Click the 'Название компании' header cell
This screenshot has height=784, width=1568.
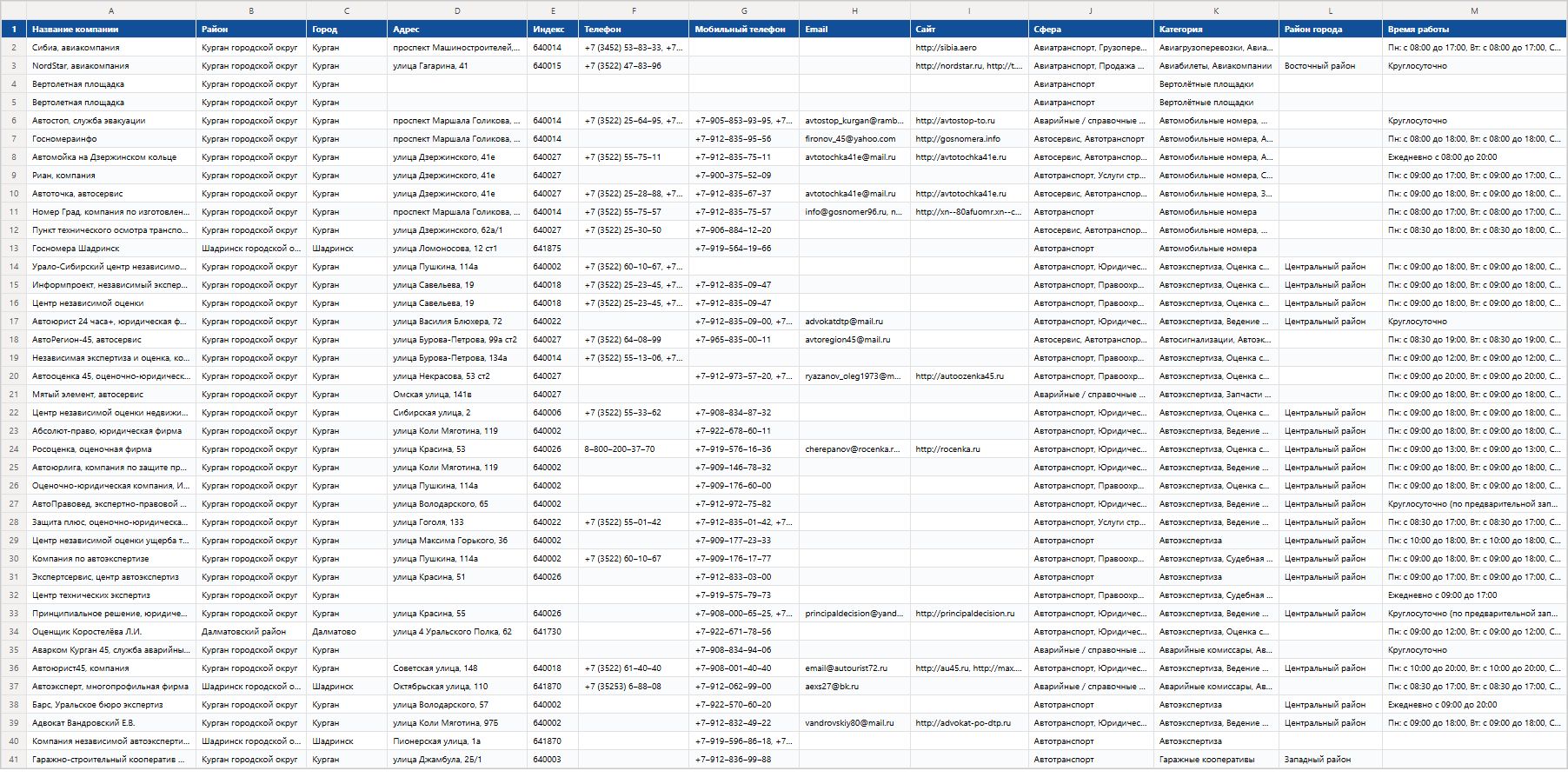point(111,29)
